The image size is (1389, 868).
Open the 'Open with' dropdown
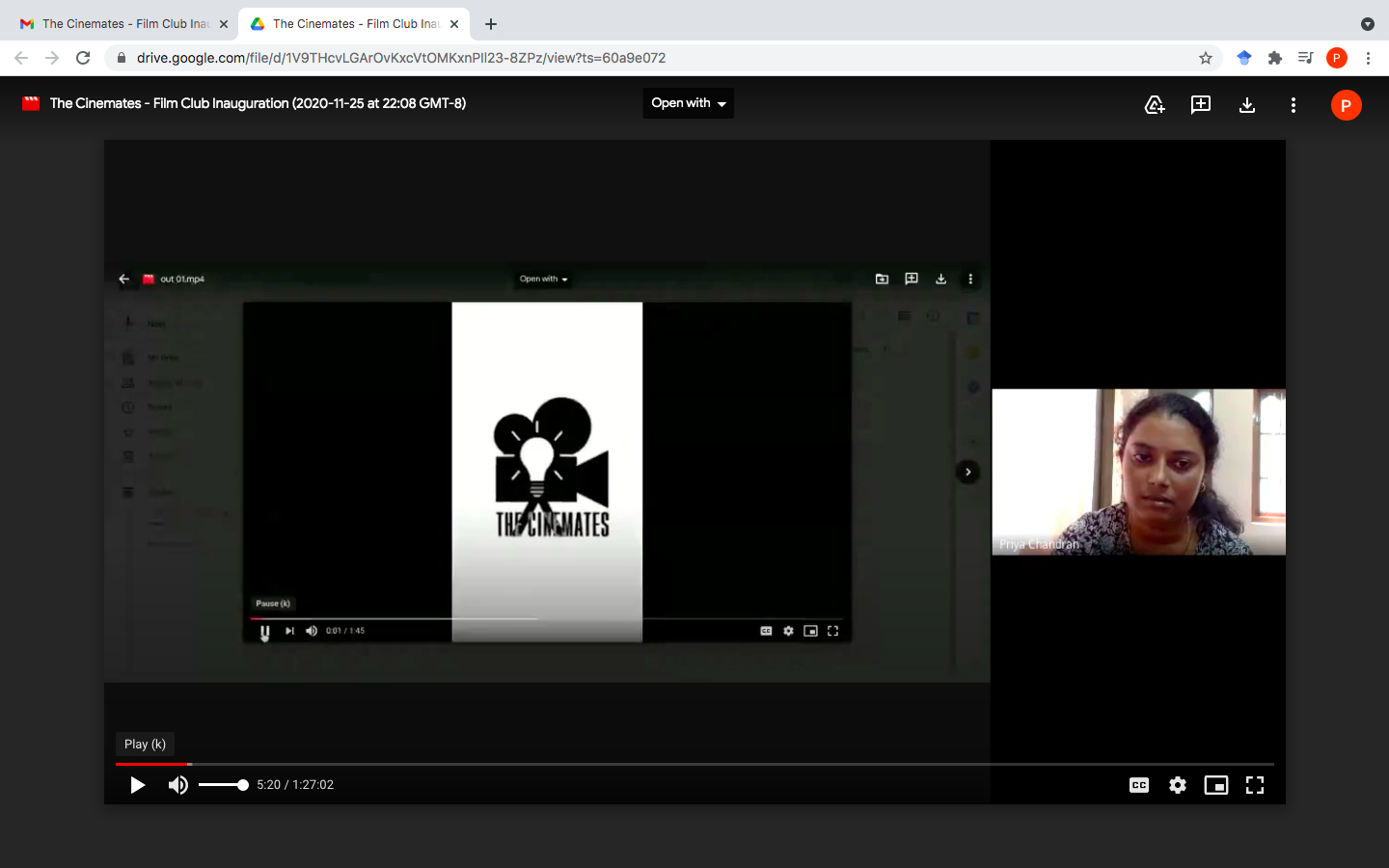[689, 103]
